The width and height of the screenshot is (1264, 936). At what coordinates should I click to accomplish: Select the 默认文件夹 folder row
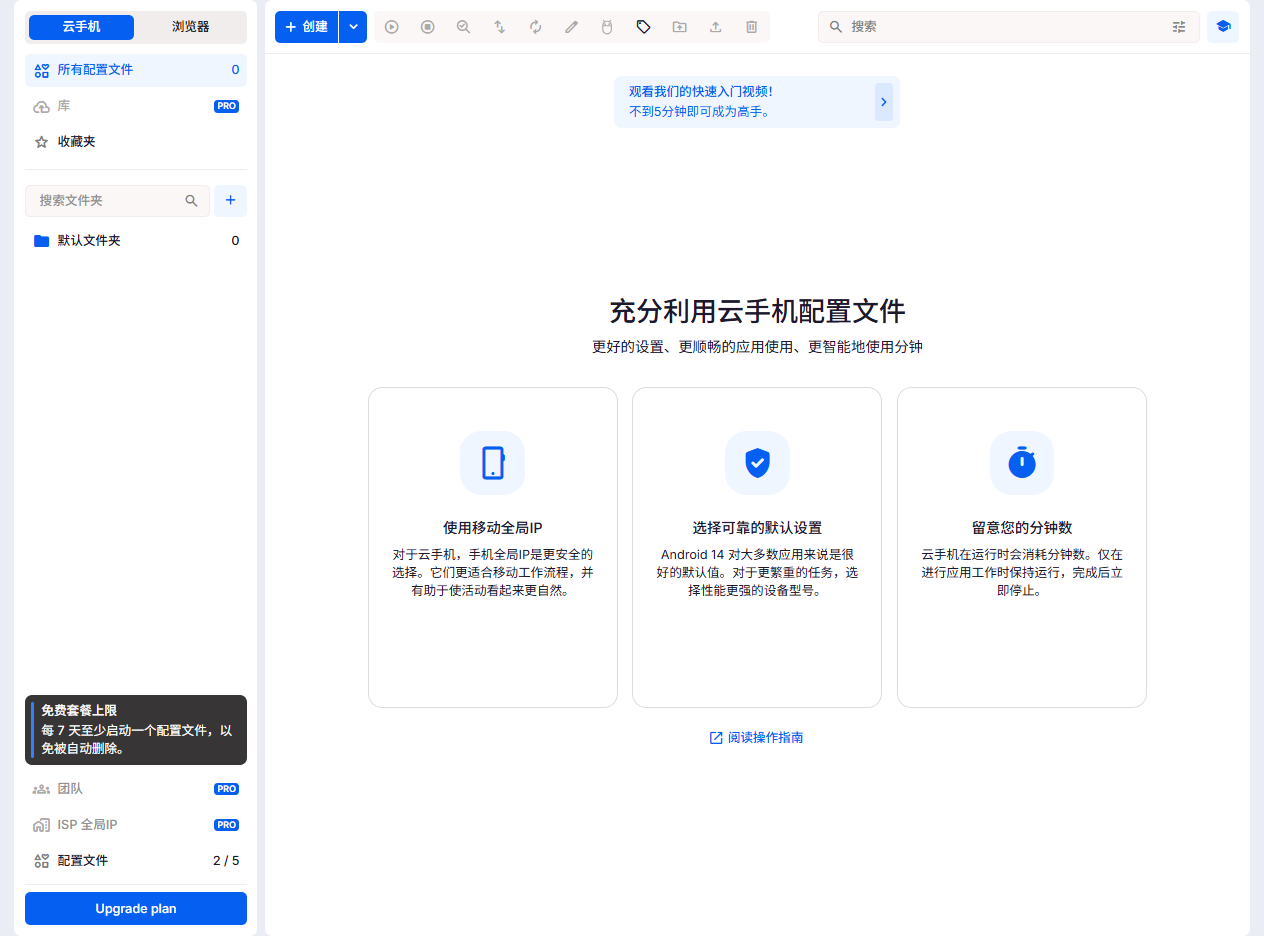tap(136, 241)
